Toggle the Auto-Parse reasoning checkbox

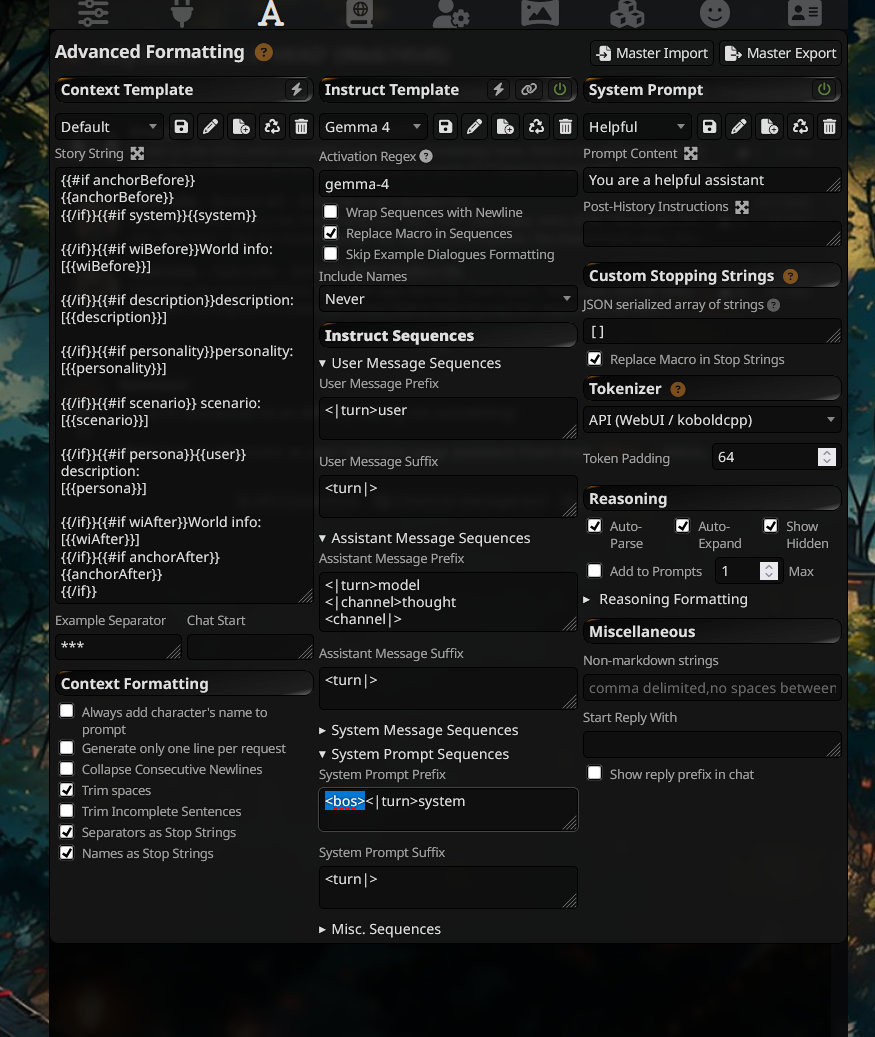coord(595,526)
